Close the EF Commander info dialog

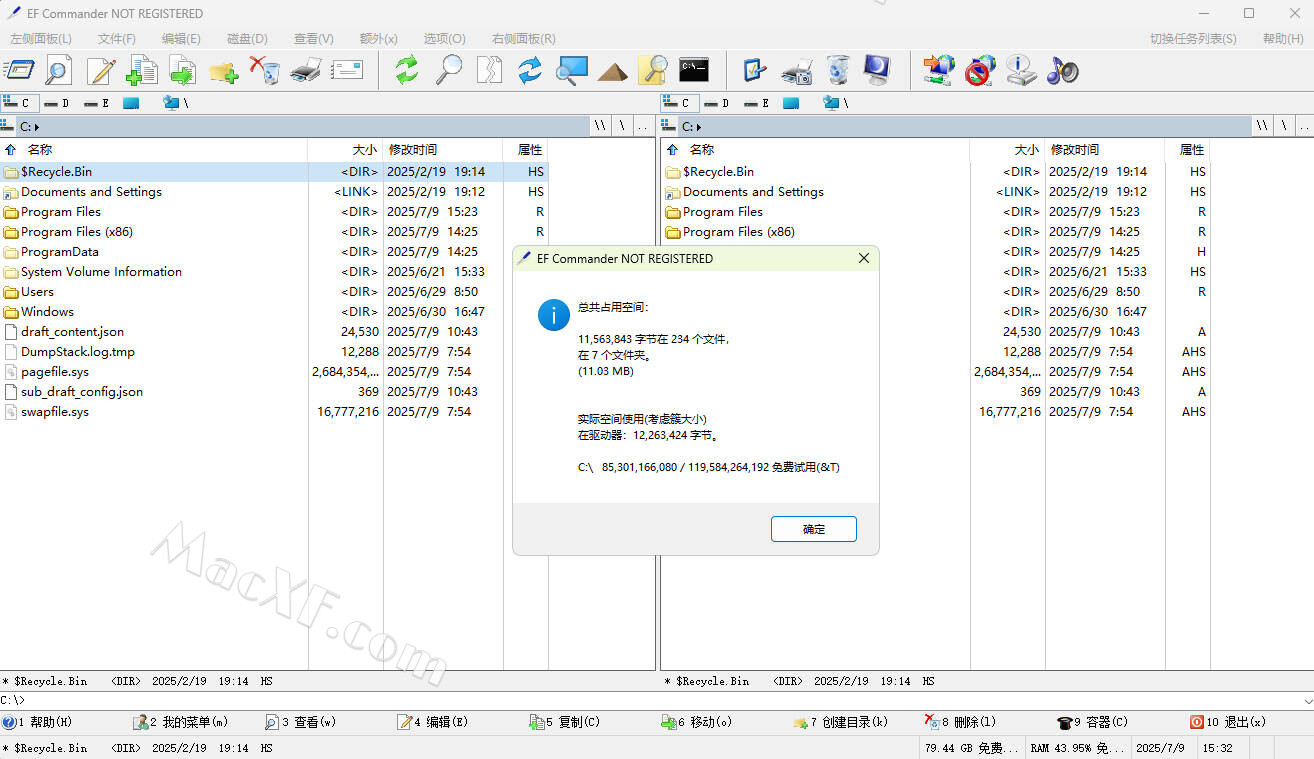864,258
